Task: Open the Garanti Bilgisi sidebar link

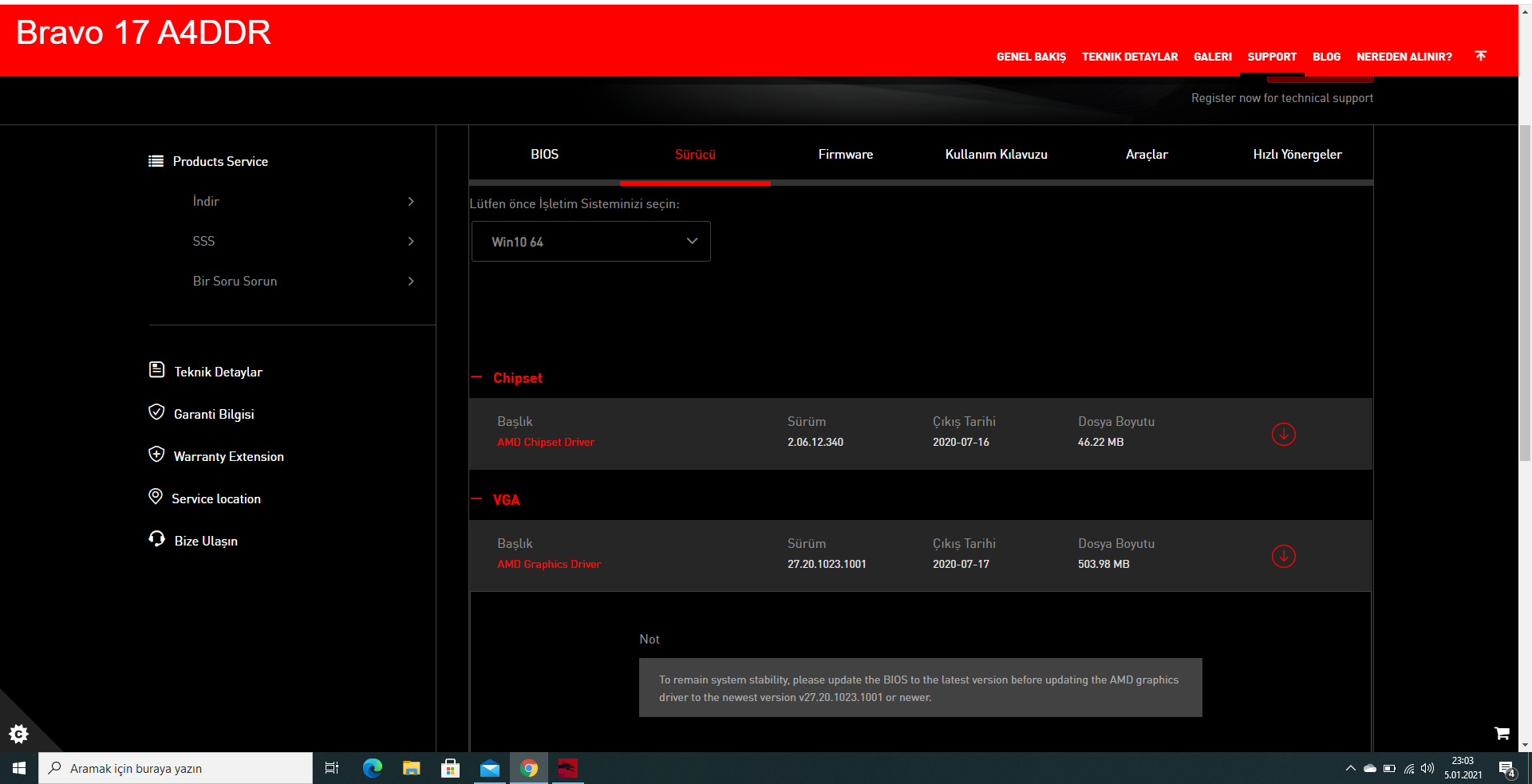Action: coord(214,414)
